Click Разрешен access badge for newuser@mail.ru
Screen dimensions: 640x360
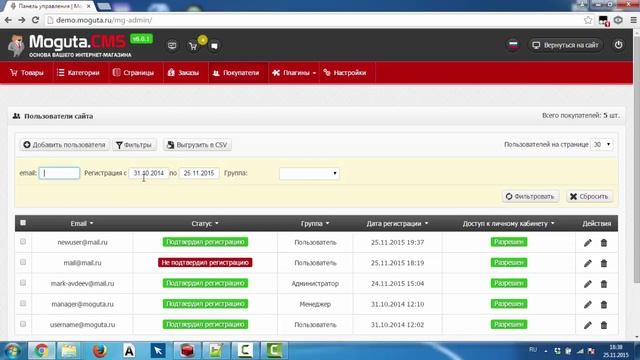point(509,242)
